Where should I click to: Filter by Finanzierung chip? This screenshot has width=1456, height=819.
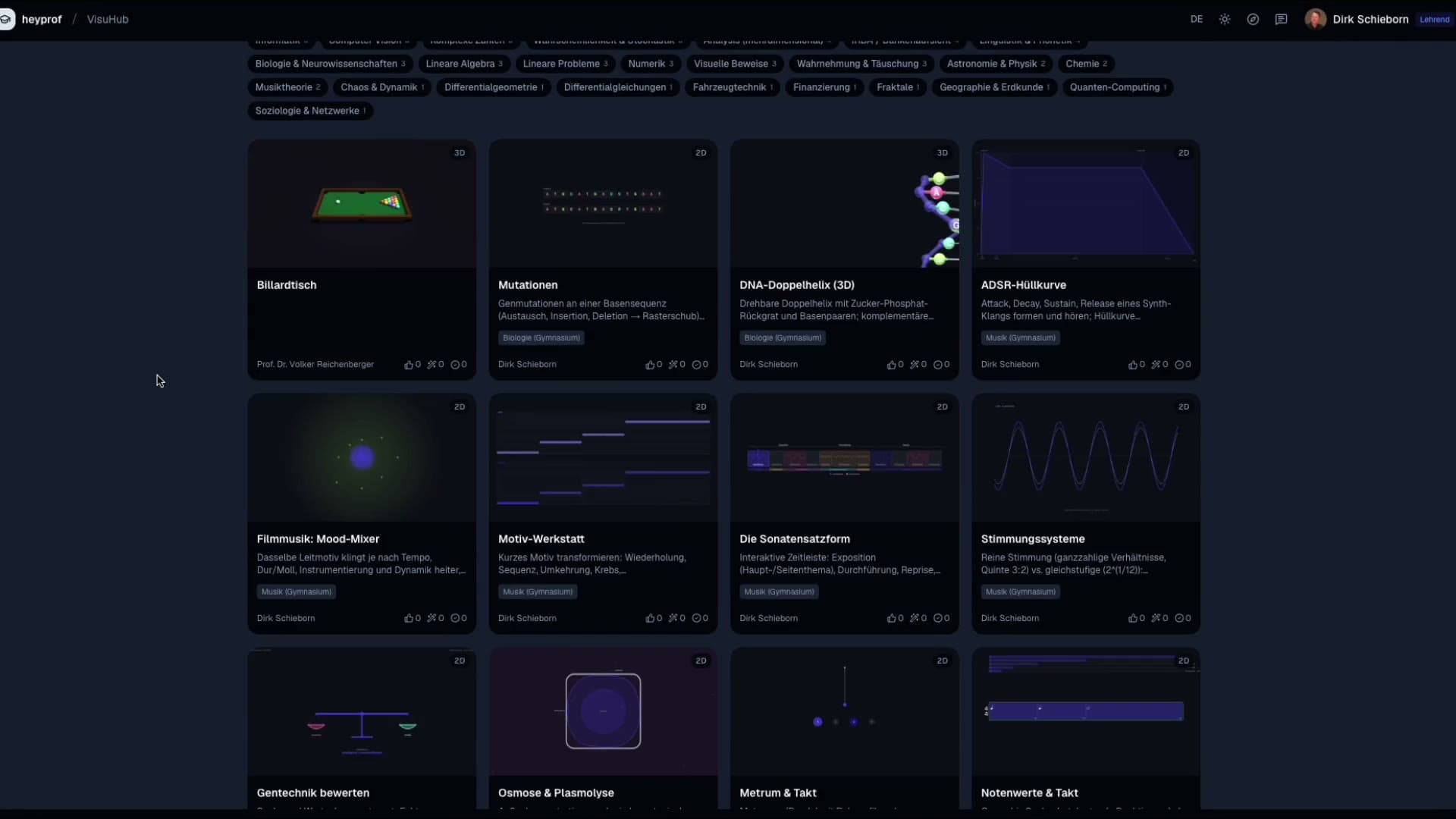[x=824, y=87]
